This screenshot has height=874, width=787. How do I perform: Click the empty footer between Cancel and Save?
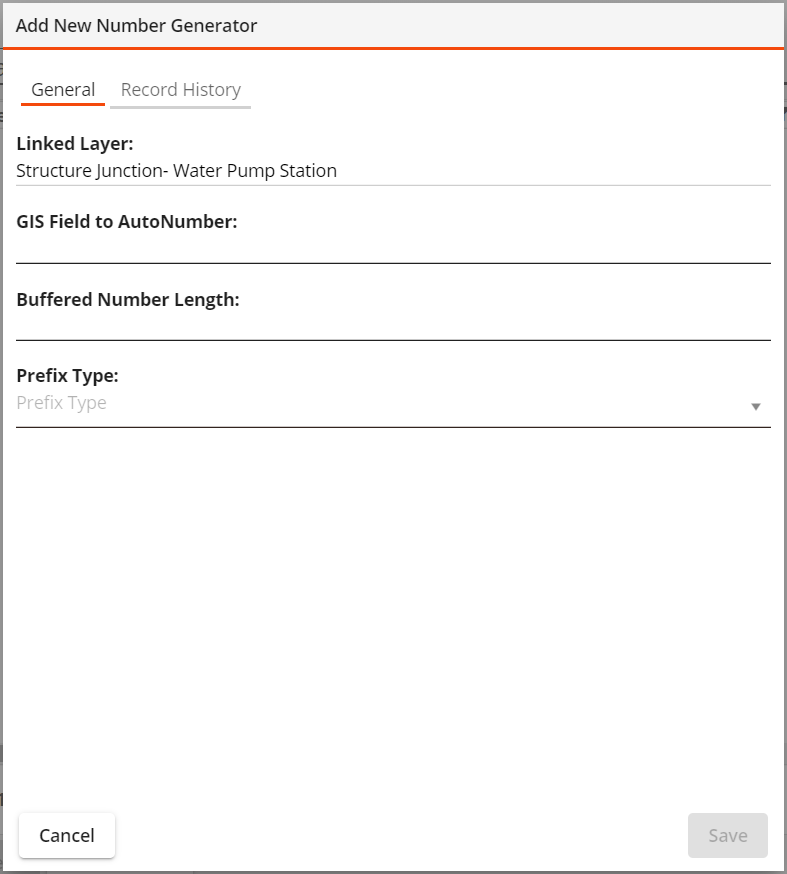401,835
